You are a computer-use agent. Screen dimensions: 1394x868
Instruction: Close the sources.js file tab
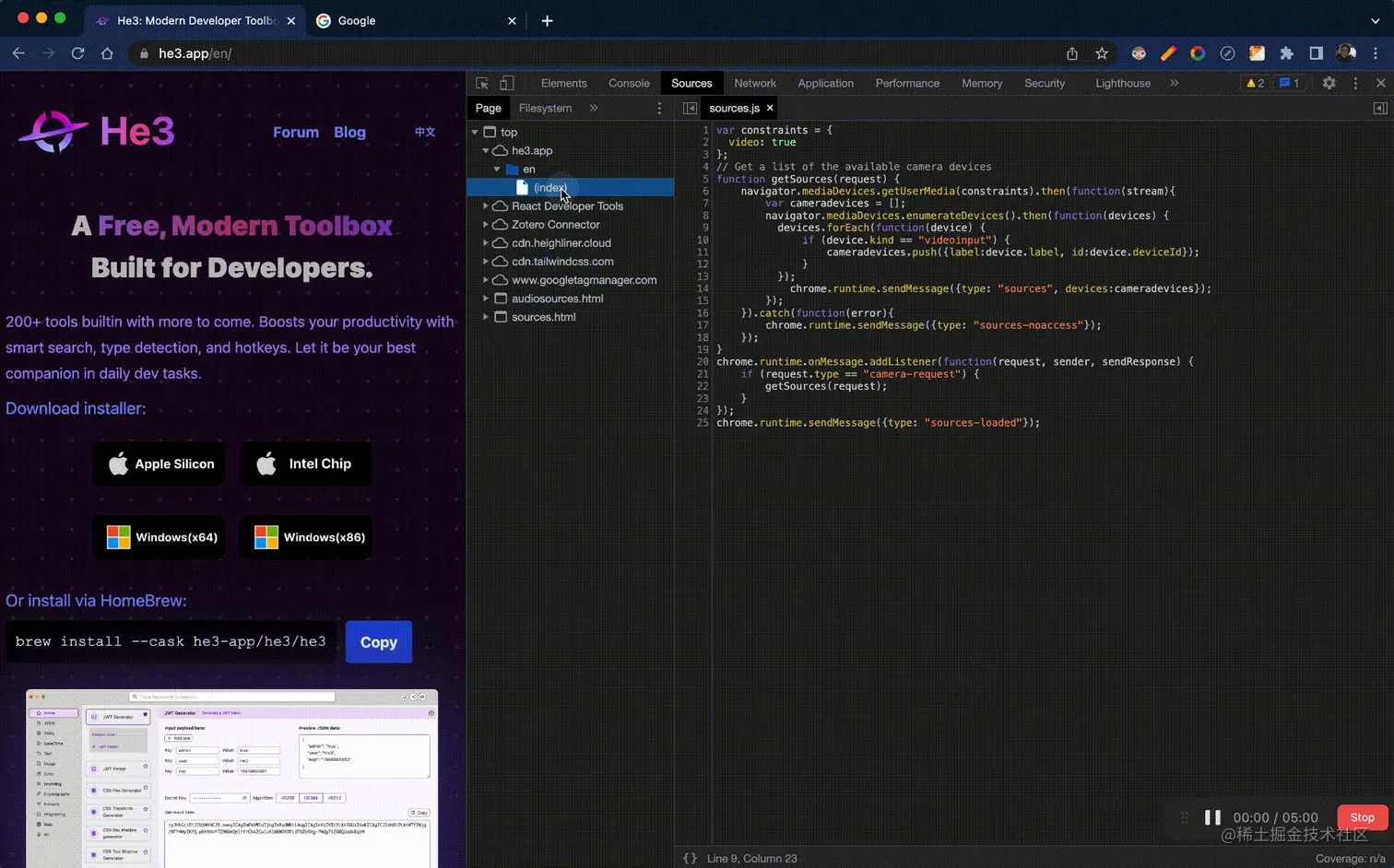tap(770, 108)
